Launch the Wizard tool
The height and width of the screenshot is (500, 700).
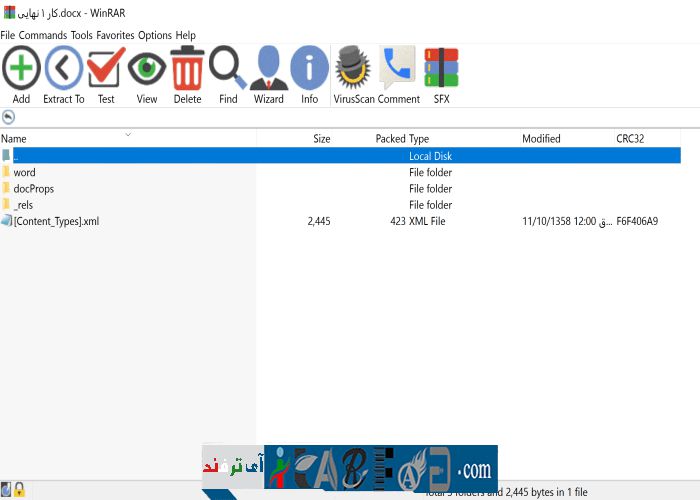(268, 70)
